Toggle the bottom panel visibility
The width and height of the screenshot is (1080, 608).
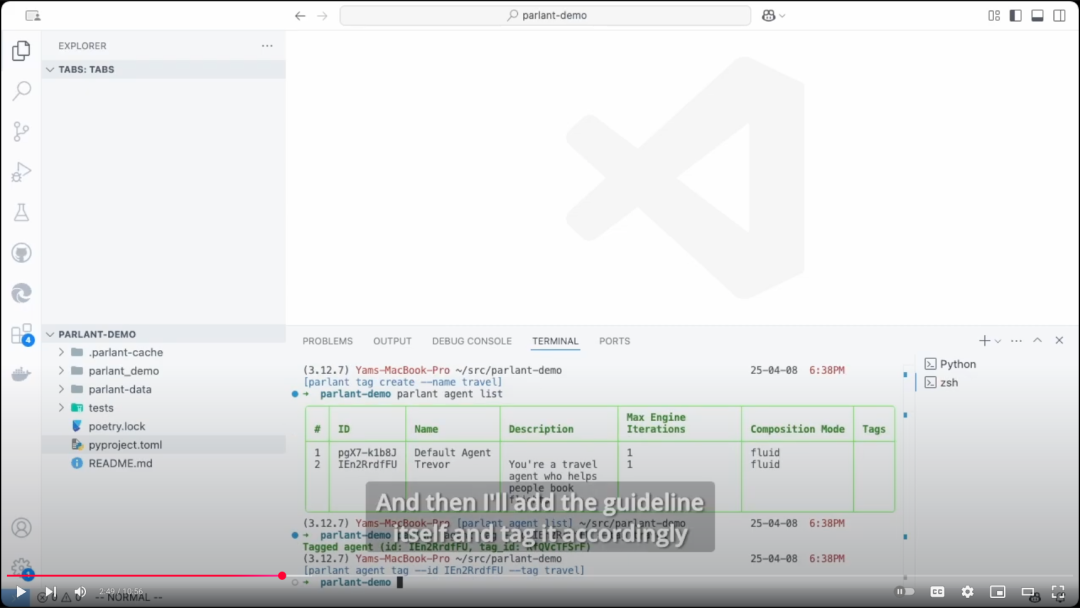[x=1037, y=15]
